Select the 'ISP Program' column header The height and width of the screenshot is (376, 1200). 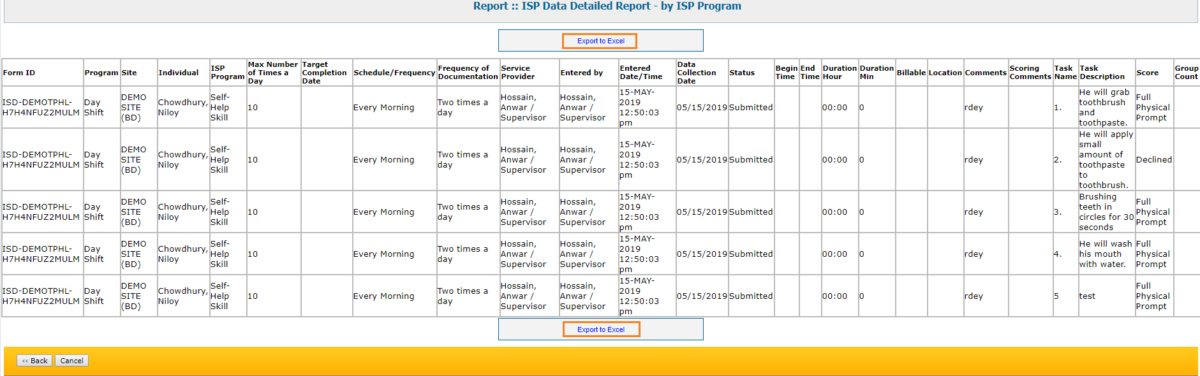click(x=227, y=73)
